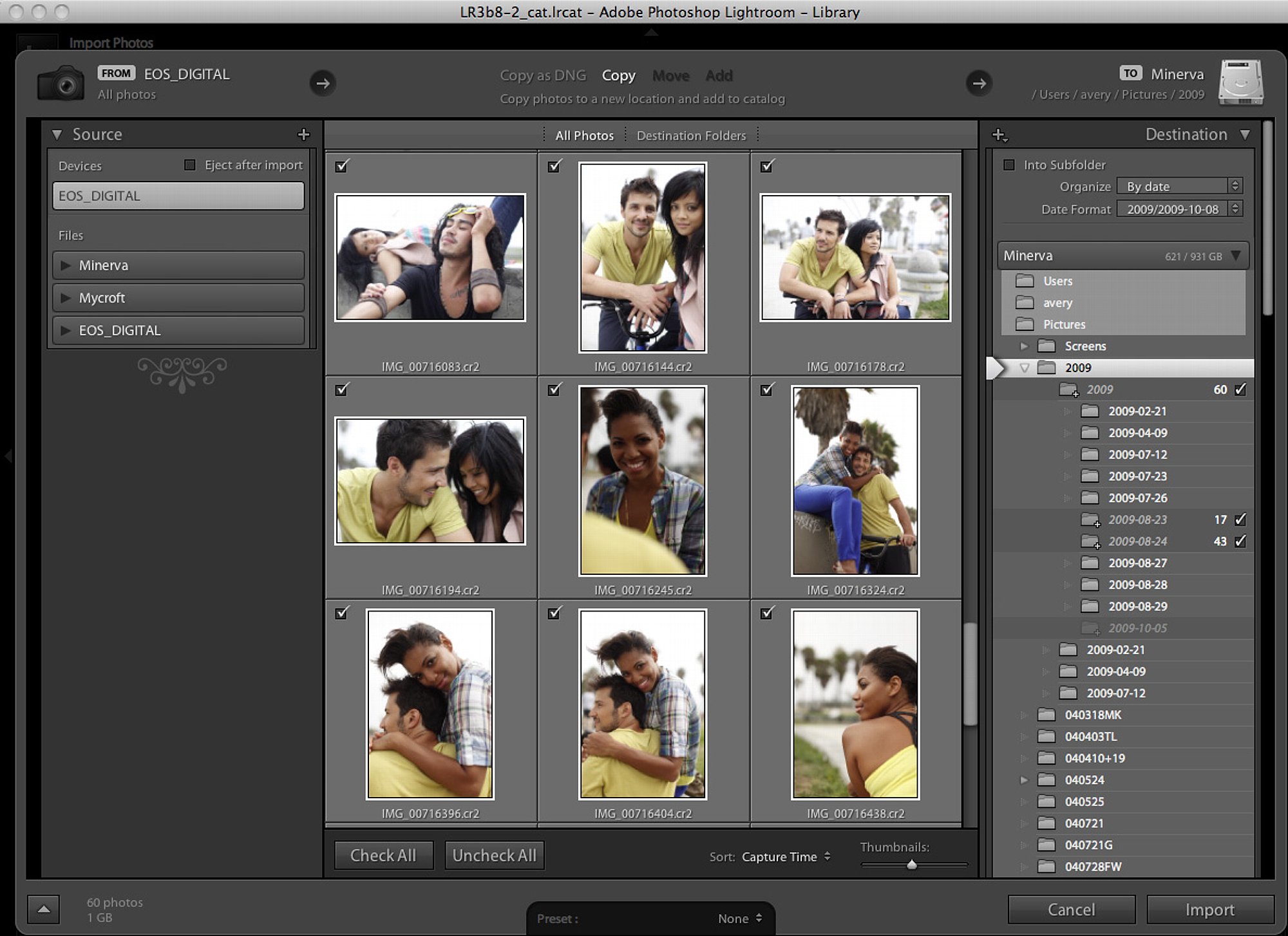Select Add import method
The height and width of the screenshot is (936, 1288).
(x=719, y=75)
